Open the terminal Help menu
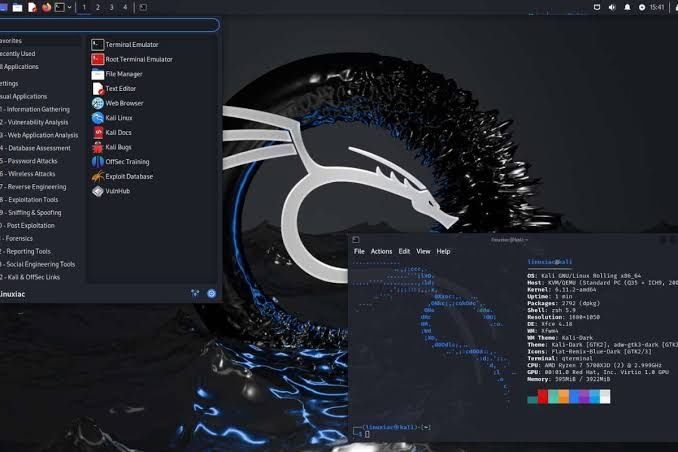This screenshot has height=452, width=678. (x=443, y=251)
